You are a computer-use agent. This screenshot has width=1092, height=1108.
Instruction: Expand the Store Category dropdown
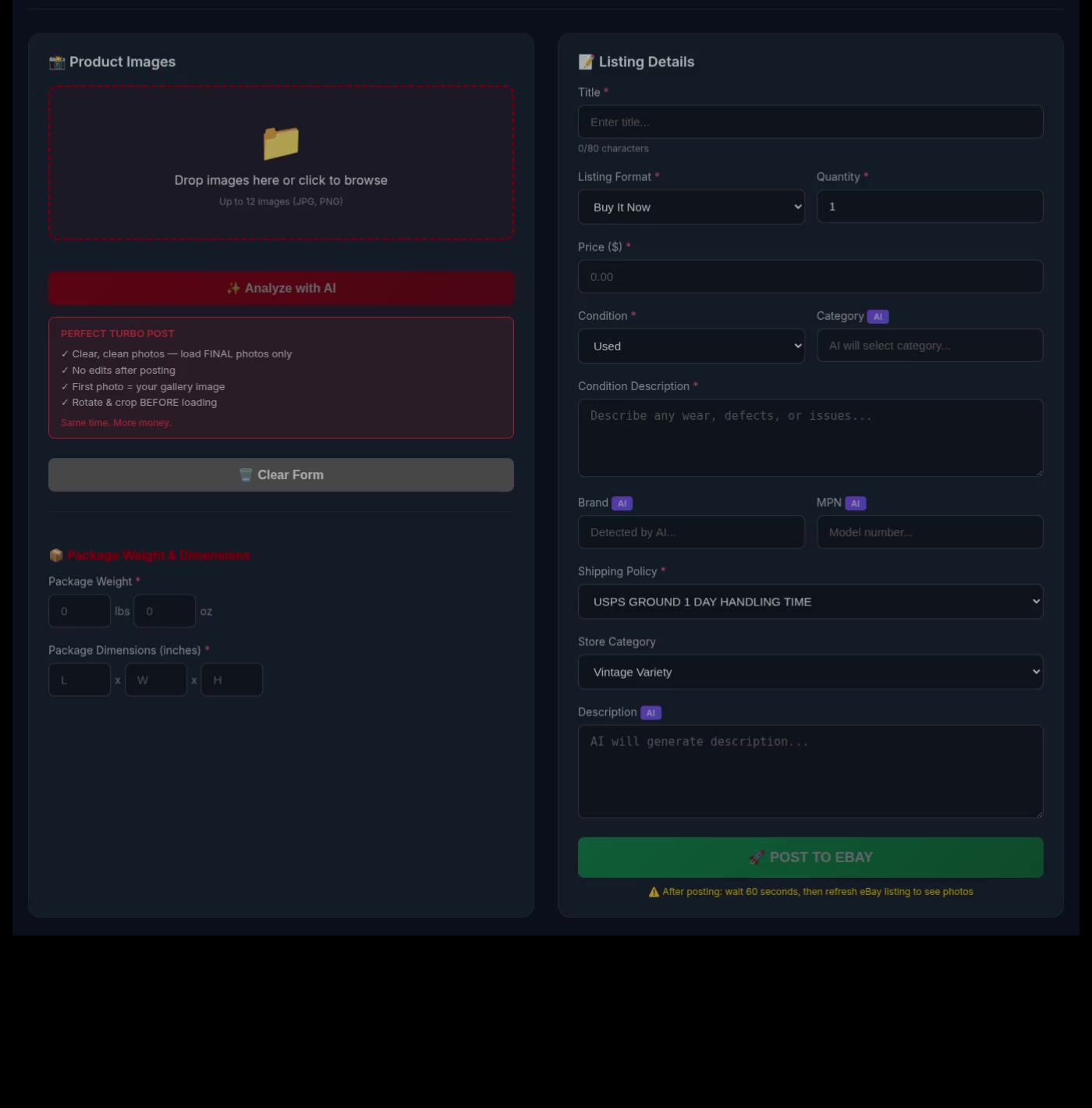click(810, 673)
